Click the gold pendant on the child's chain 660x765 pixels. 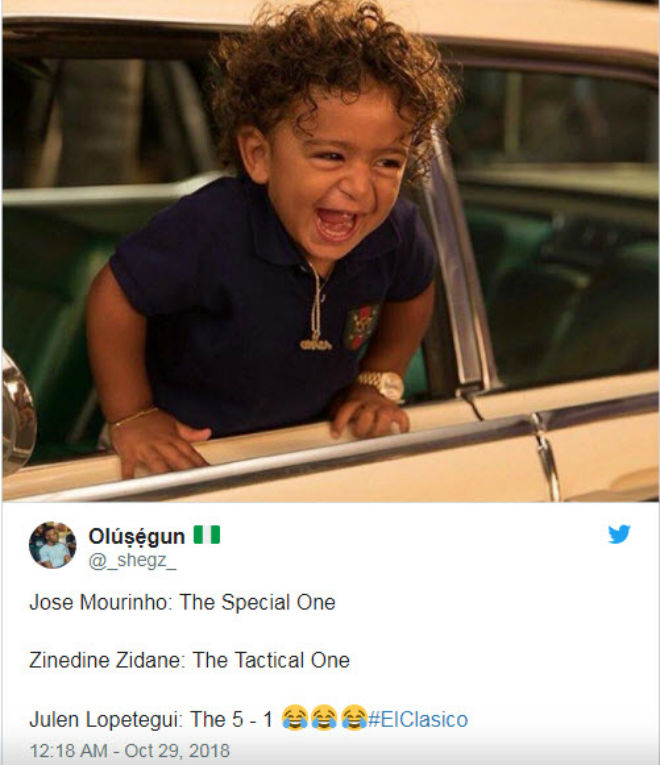click(x=316, y=344)
